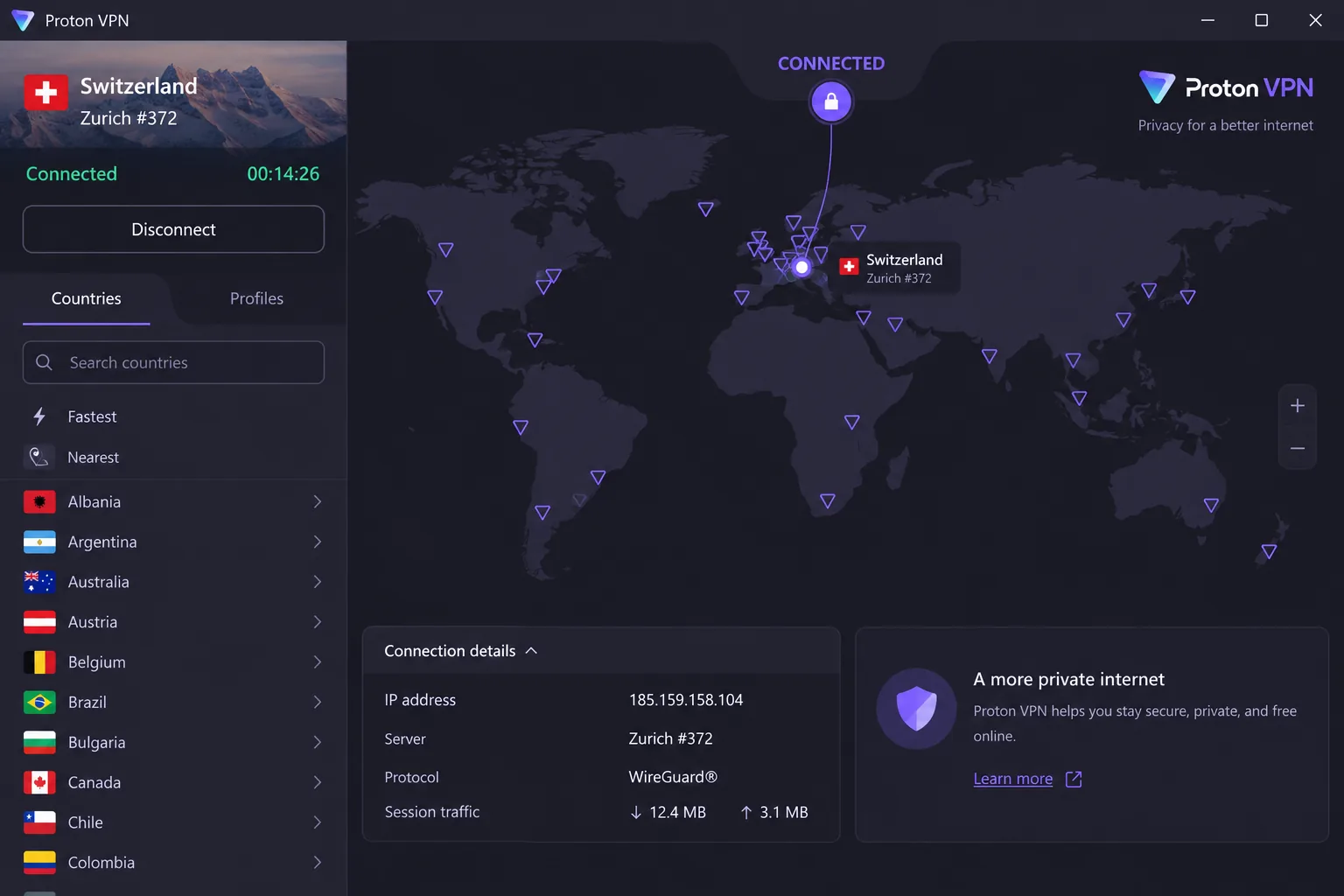Select the Iceland map server marker
This screenshot has width=1344, height=896.
[705, 208]
